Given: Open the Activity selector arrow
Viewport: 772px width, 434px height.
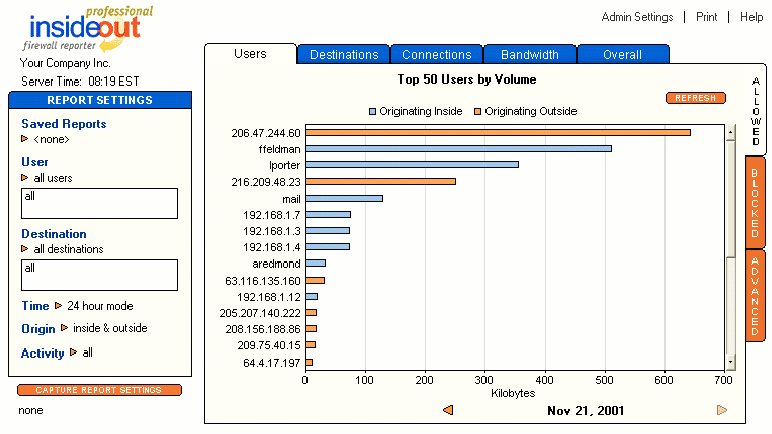Looking at the screenshot, I should [x=74, y=353].
